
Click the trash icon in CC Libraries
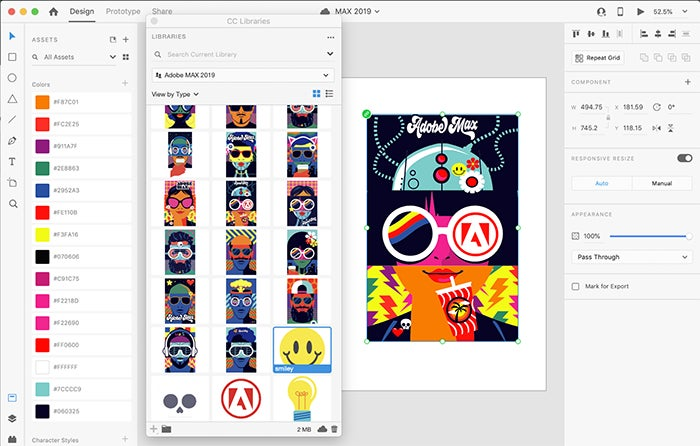334,429
